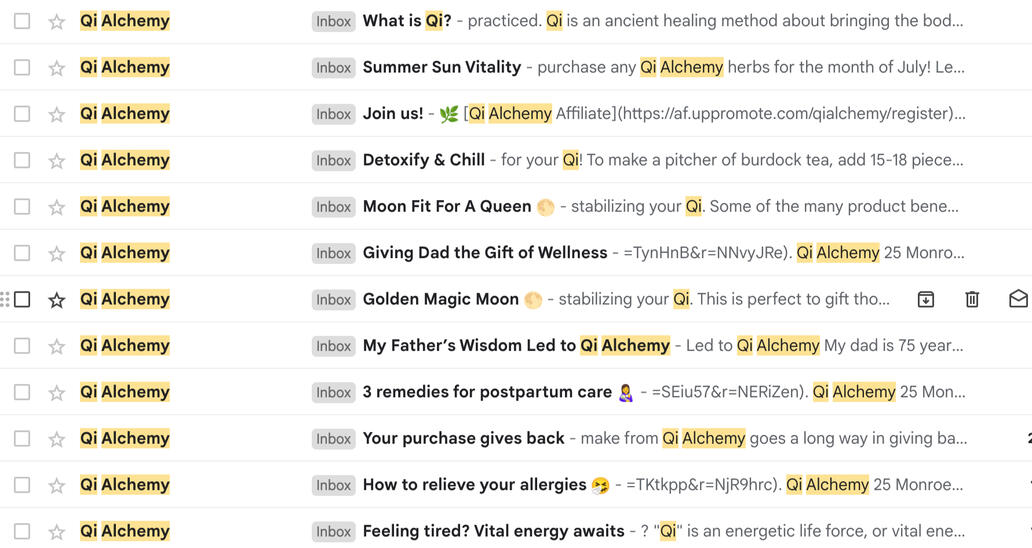This screenshot has width=1032, height=548.
Task: Delete the Golden Magic Moon email
Action: 972,299
